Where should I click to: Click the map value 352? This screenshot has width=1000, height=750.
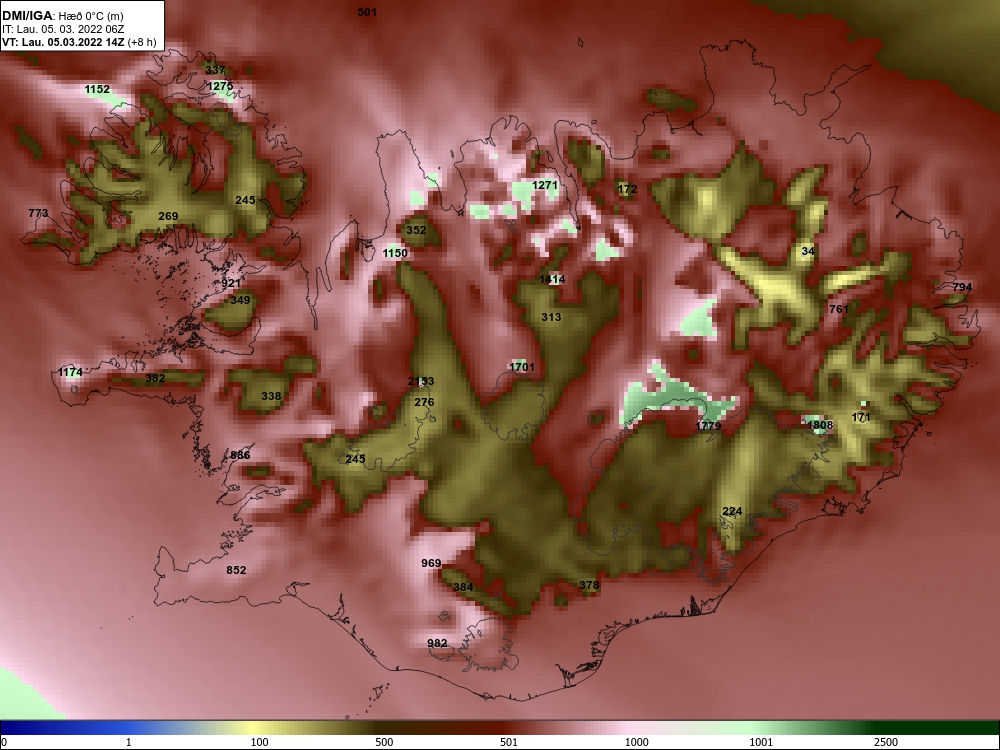[x=416, y=230]
